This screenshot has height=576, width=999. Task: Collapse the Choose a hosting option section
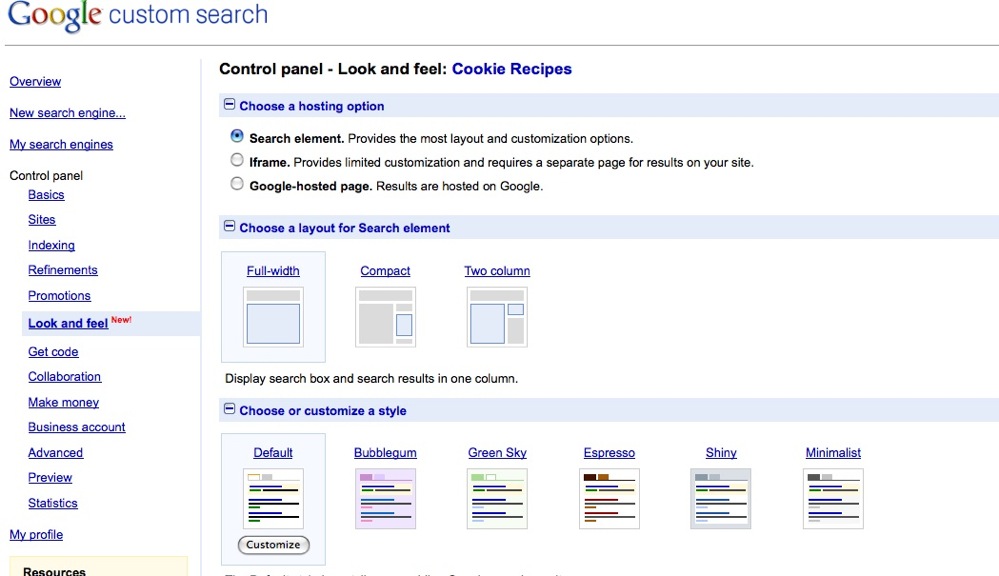point(229,104)
